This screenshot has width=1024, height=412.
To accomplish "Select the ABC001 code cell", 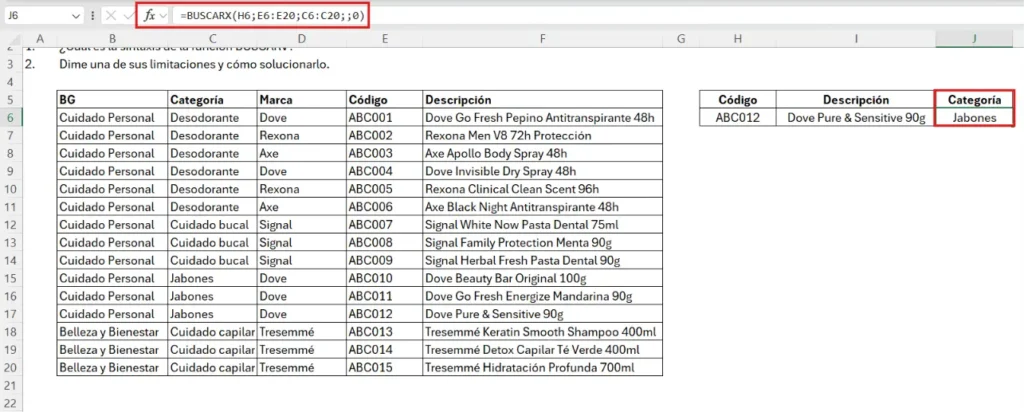I will [x=385, y=118].
